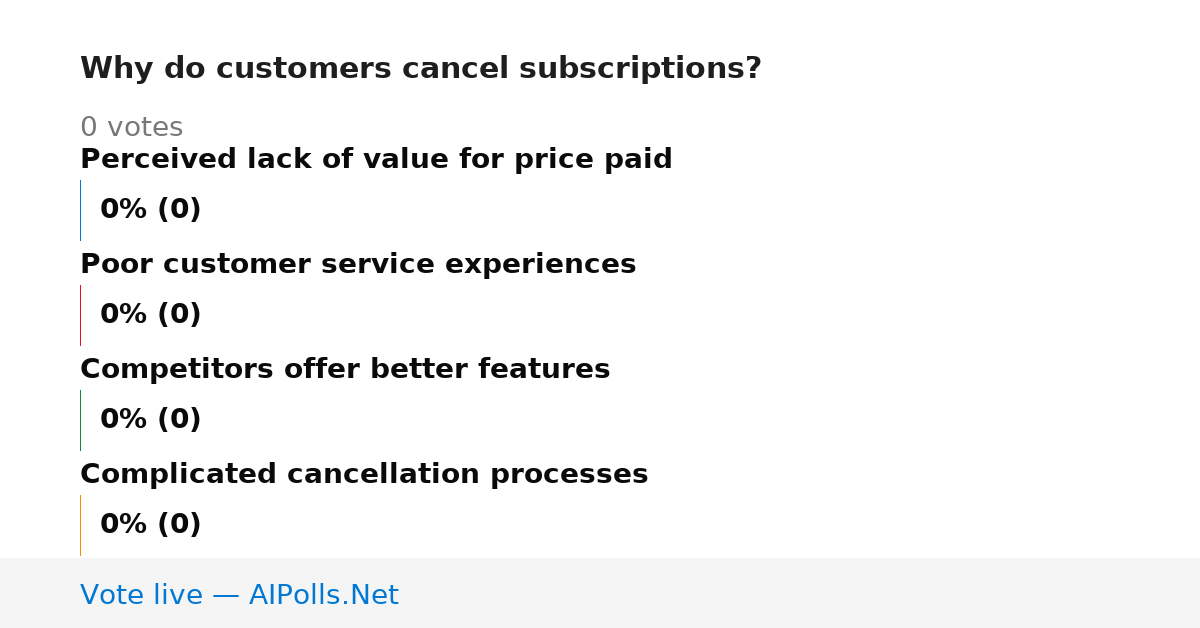Click the green result bar
This screenshot has height=628, width=1200.
coord(80,420)
